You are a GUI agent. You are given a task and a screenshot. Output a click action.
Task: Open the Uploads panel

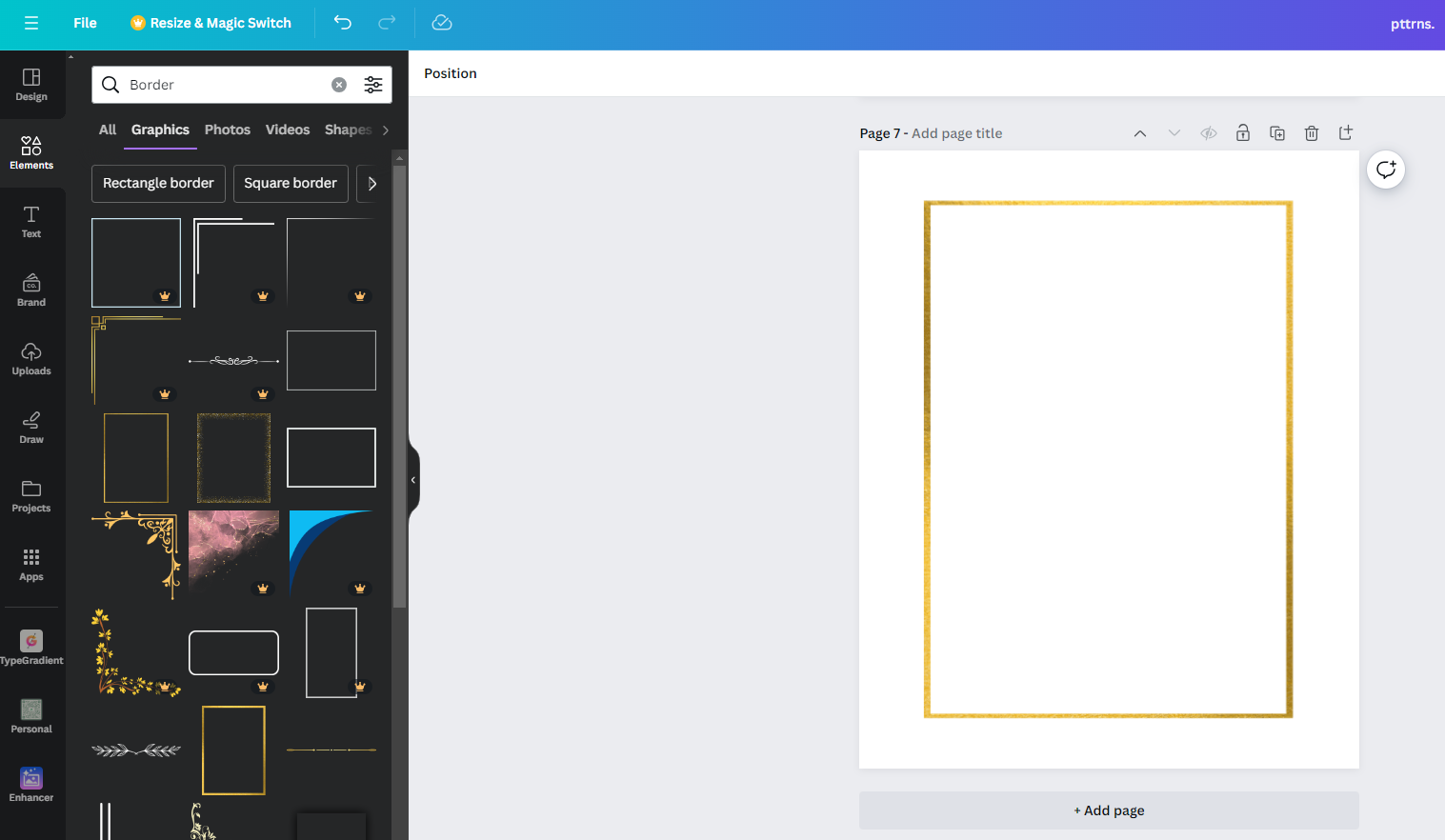(x=31, y=358)
